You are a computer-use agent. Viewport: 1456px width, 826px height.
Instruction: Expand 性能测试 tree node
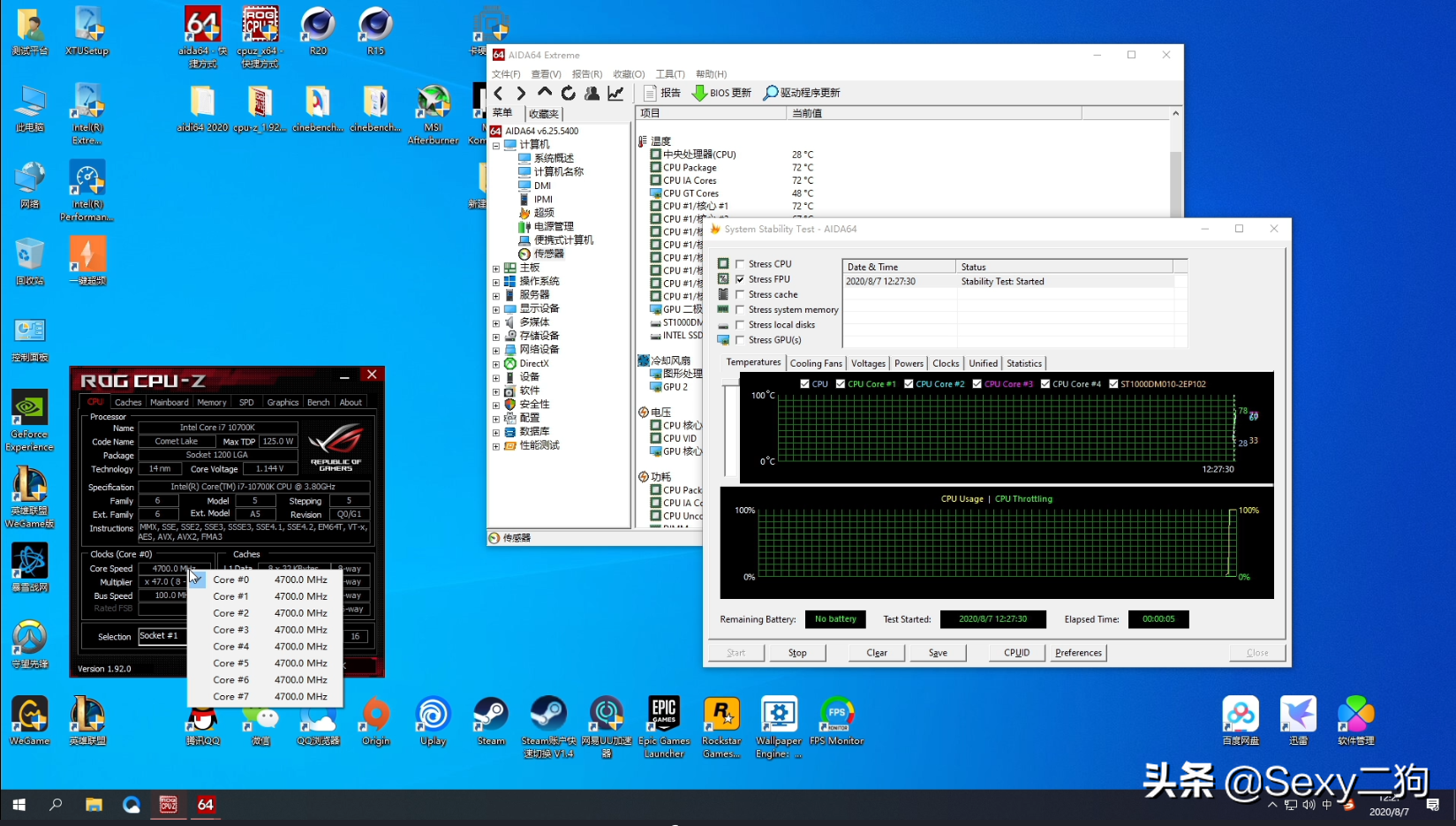click(x=496, y=446)
